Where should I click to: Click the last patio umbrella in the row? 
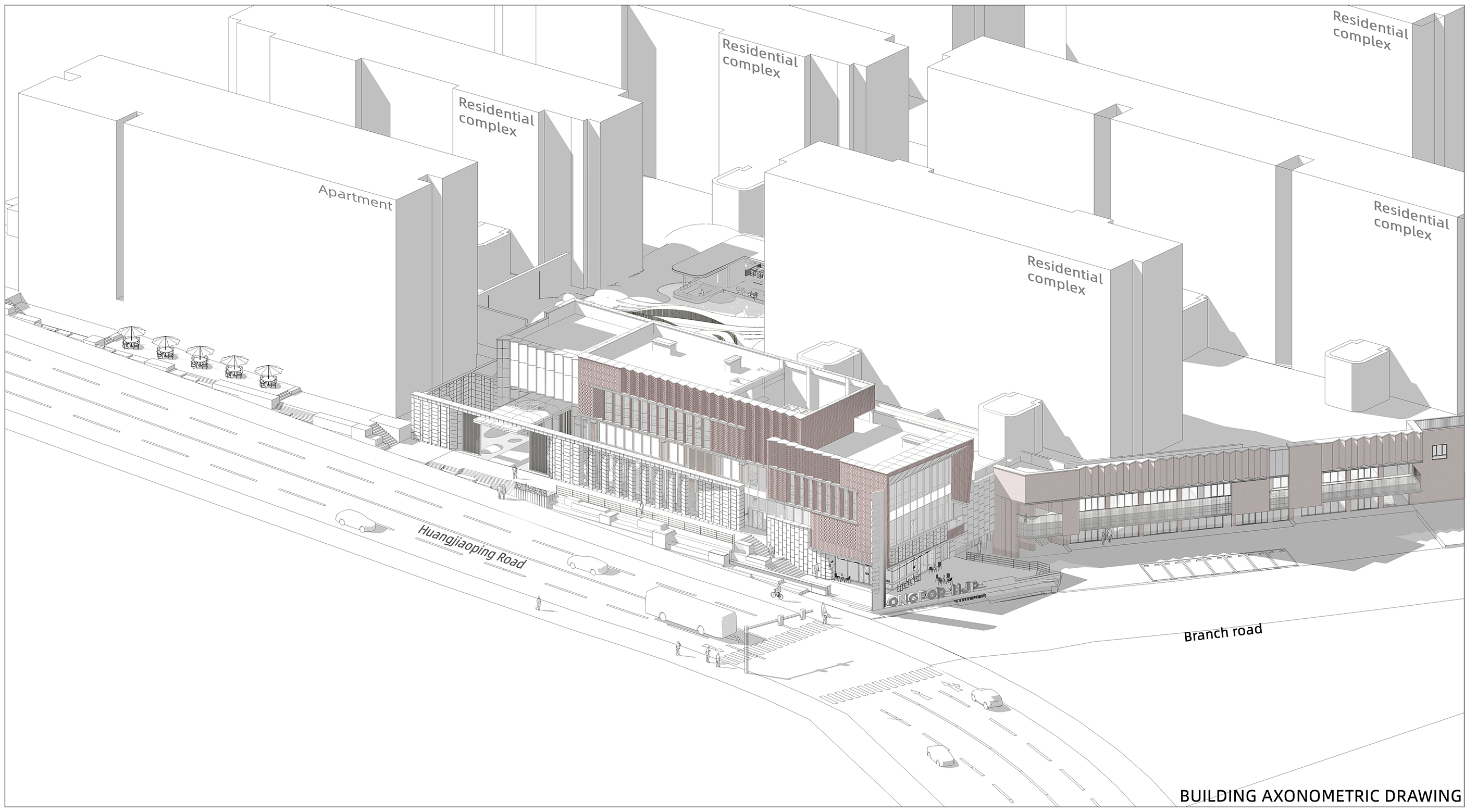click(269, 375)
